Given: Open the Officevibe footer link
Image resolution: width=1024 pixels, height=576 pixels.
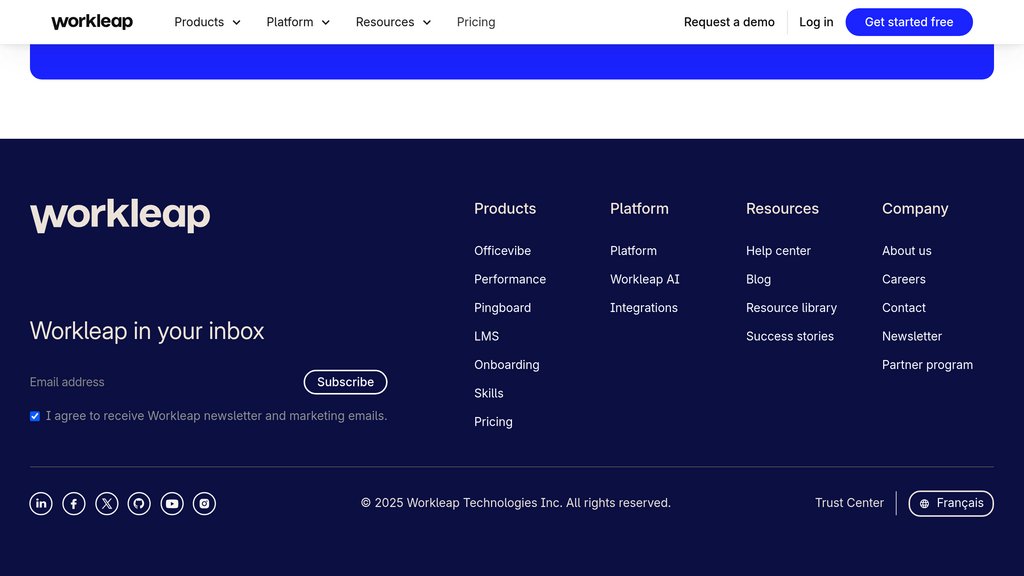Looking at the screenshot, I should click(502, 251).
